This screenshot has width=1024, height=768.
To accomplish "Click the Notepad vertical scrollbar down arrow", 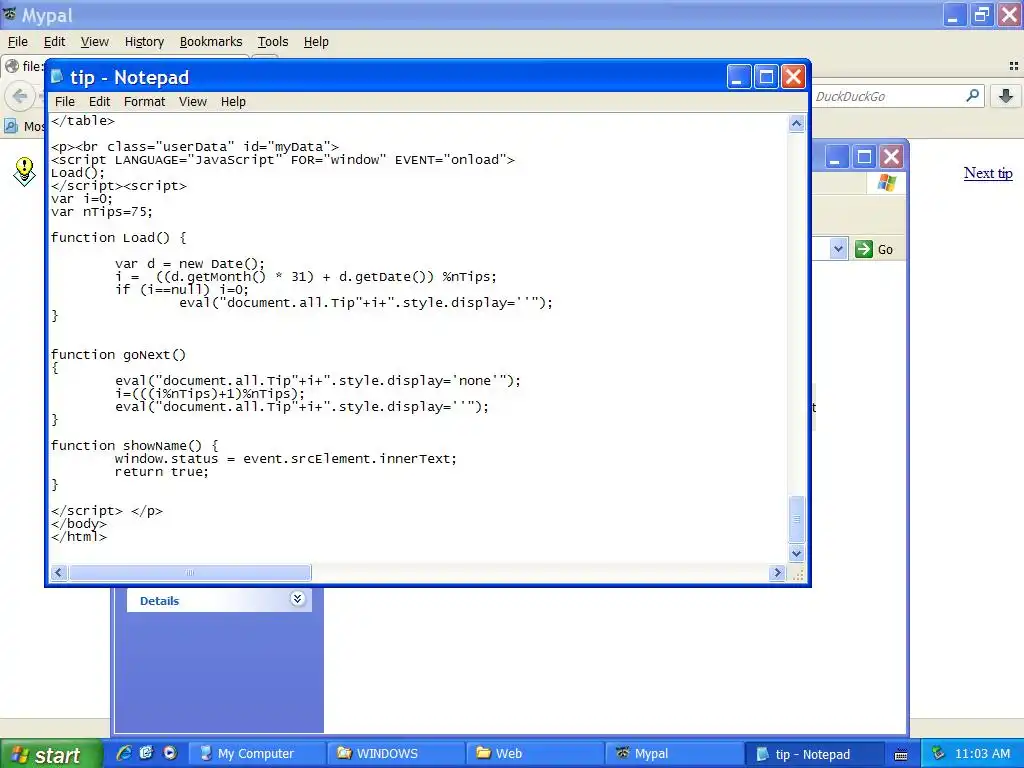I will [x=796, y=553].
